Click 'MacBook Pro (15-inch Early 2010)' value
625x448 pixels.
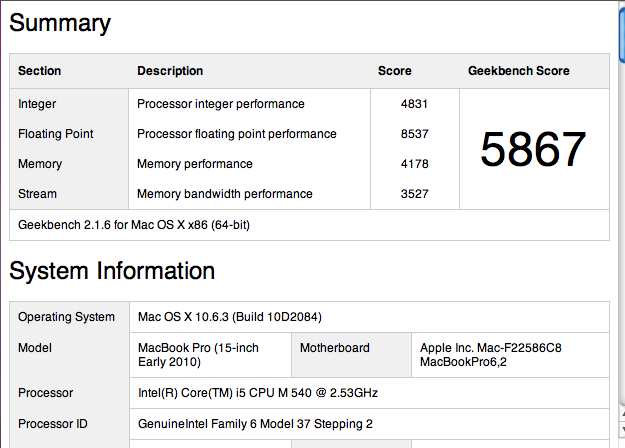tap(198, 355)
